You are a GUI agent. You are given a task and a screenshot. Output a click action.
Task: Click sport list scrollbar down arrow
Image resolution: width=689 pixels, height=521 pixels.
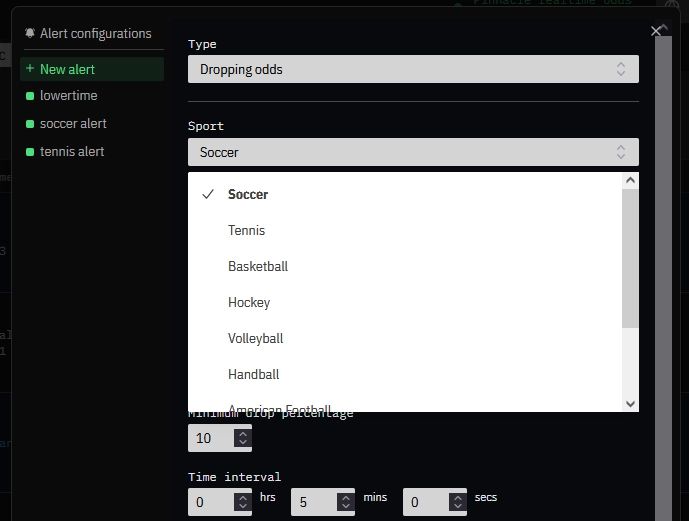tap(630, 404)
